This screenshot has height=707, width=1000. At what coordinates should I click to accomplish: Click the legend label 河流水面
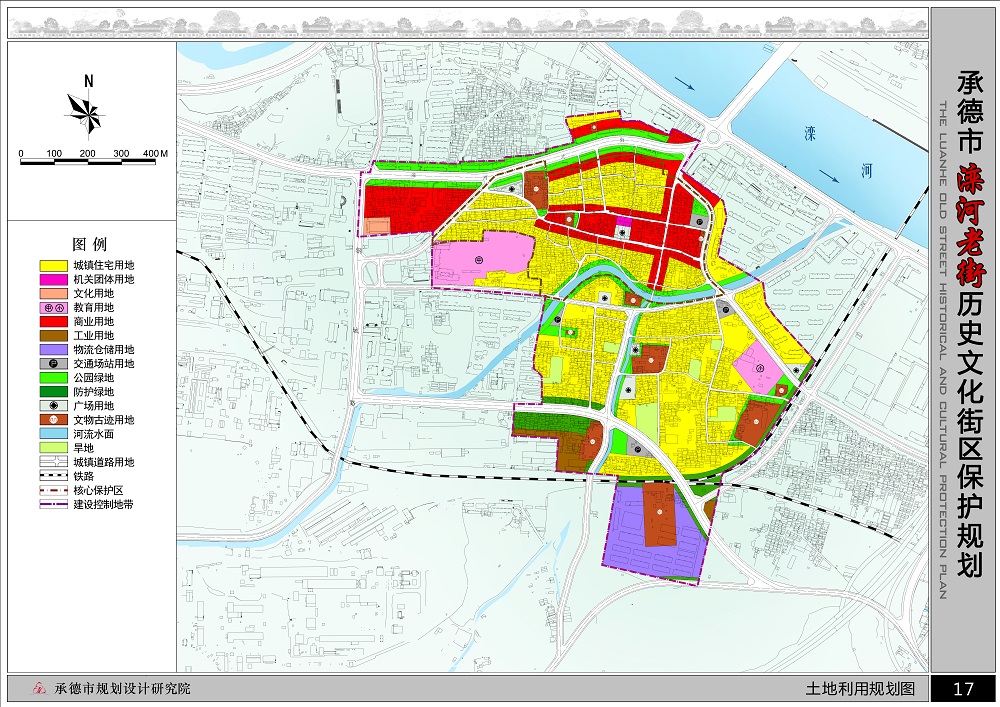[94, 434]
